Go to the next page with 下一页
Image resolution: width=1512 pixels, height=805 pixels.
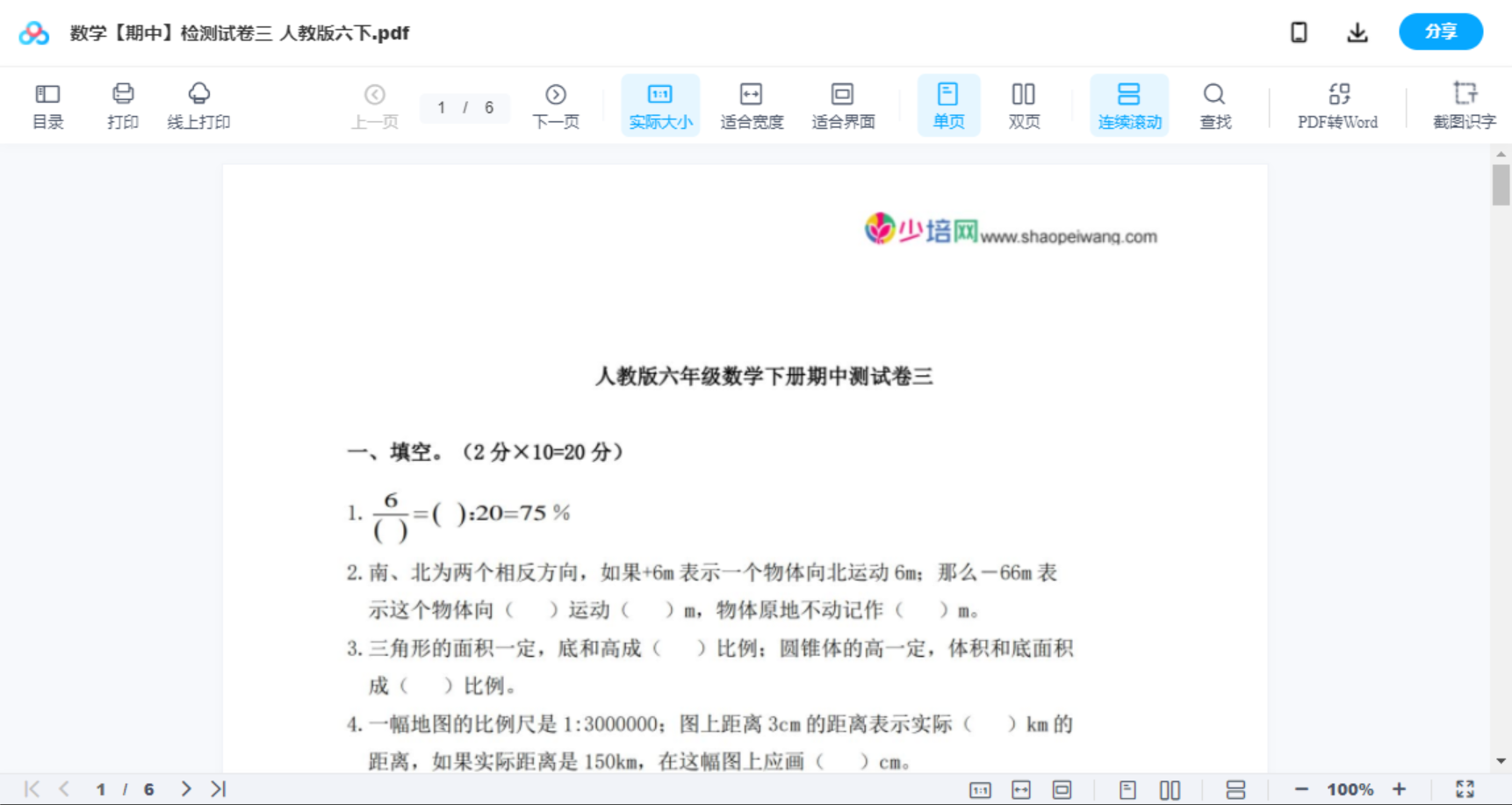555,104
